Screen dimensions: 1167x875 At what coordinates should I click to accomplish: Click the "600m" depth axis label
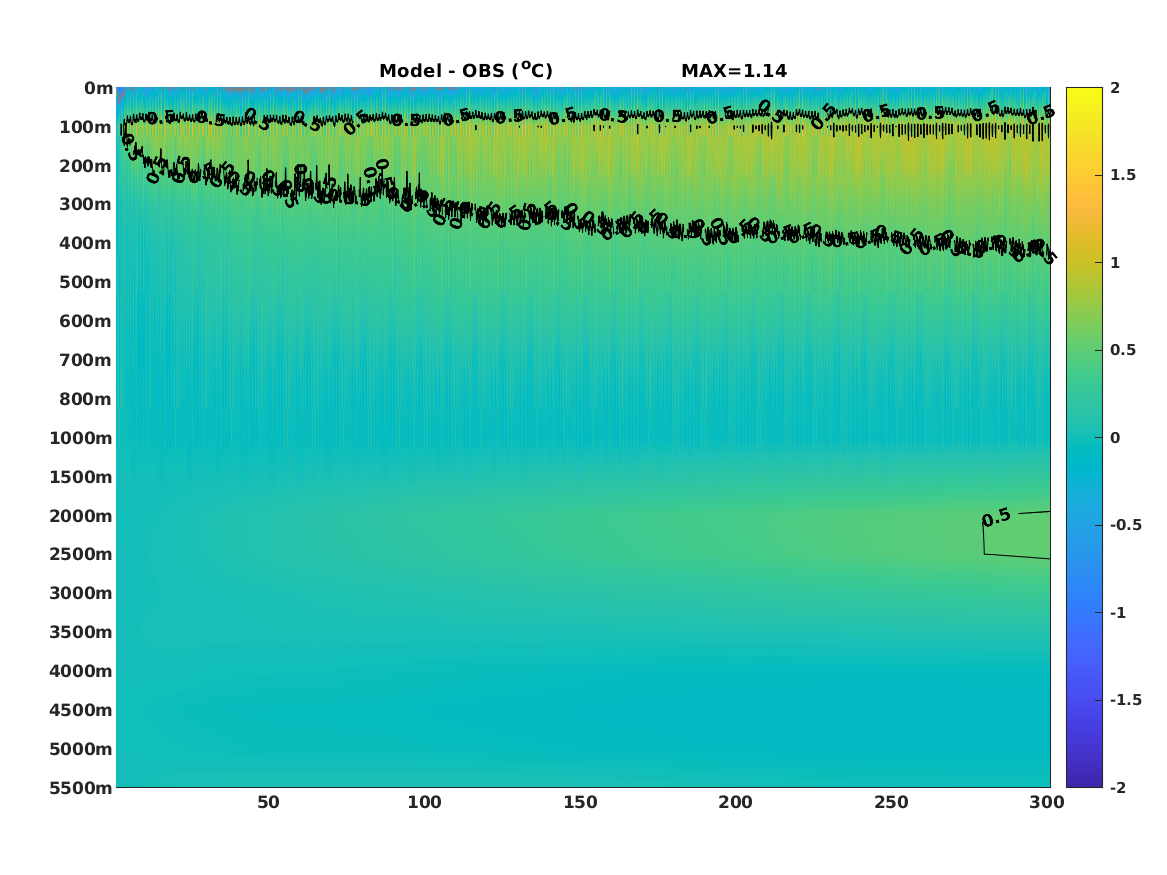(85, 321)
